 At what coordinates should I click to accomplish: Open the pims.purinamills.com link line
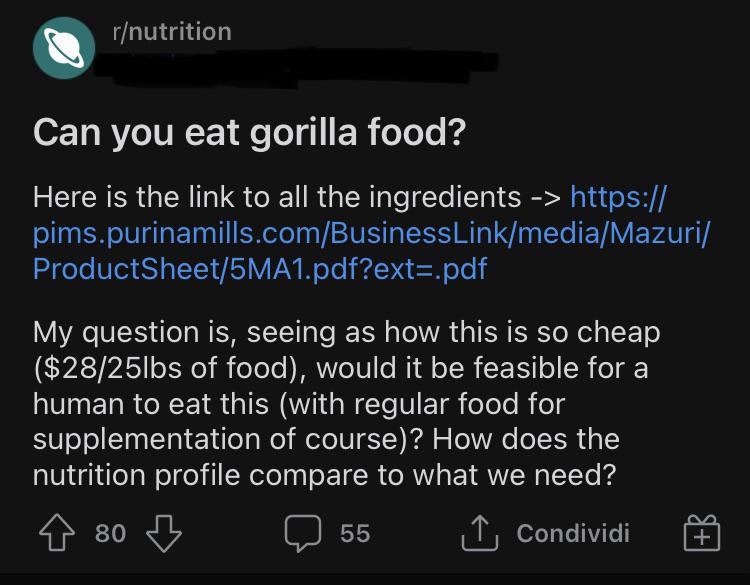point(371,233)
